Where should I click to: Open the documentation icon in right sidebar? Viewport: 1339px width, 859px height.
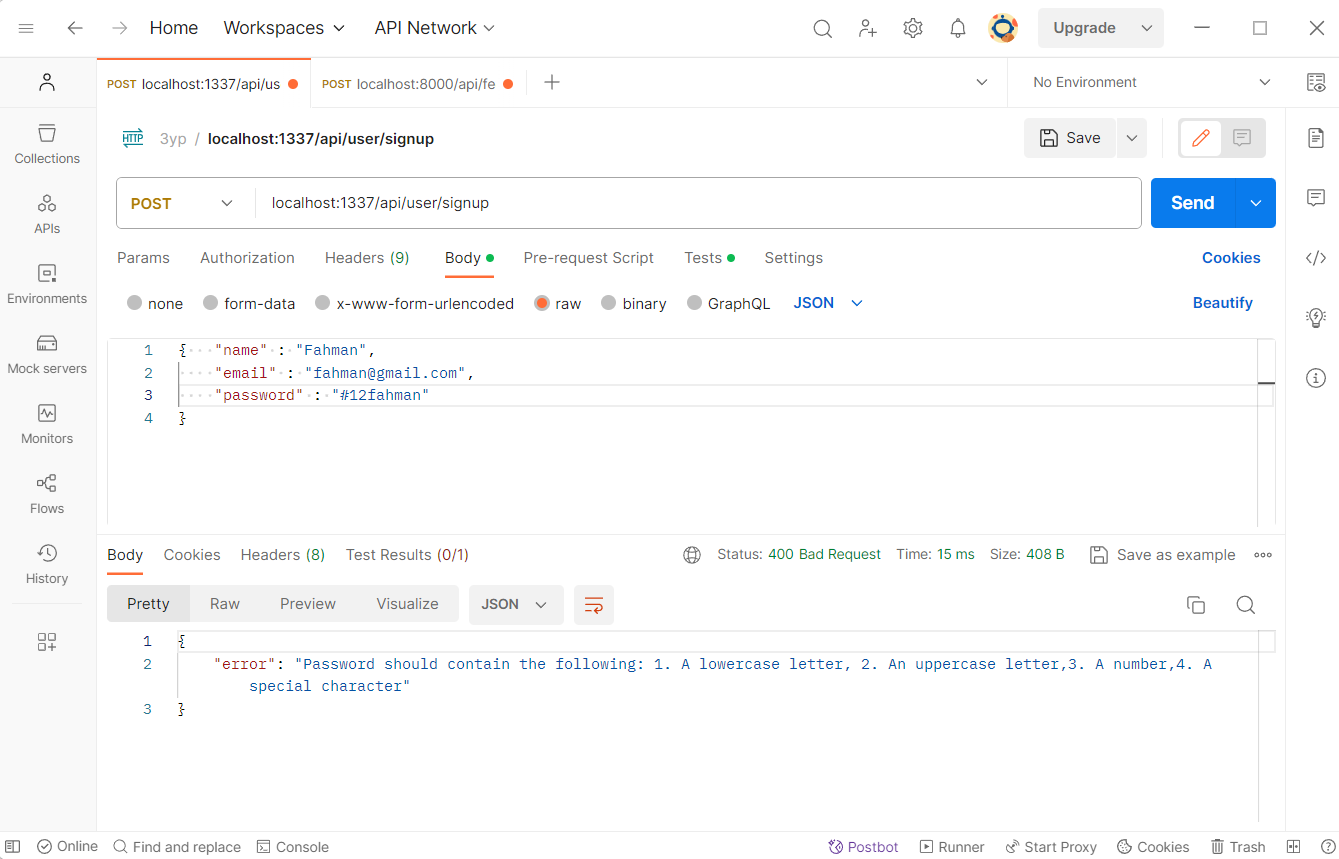tap(1316, 138)
